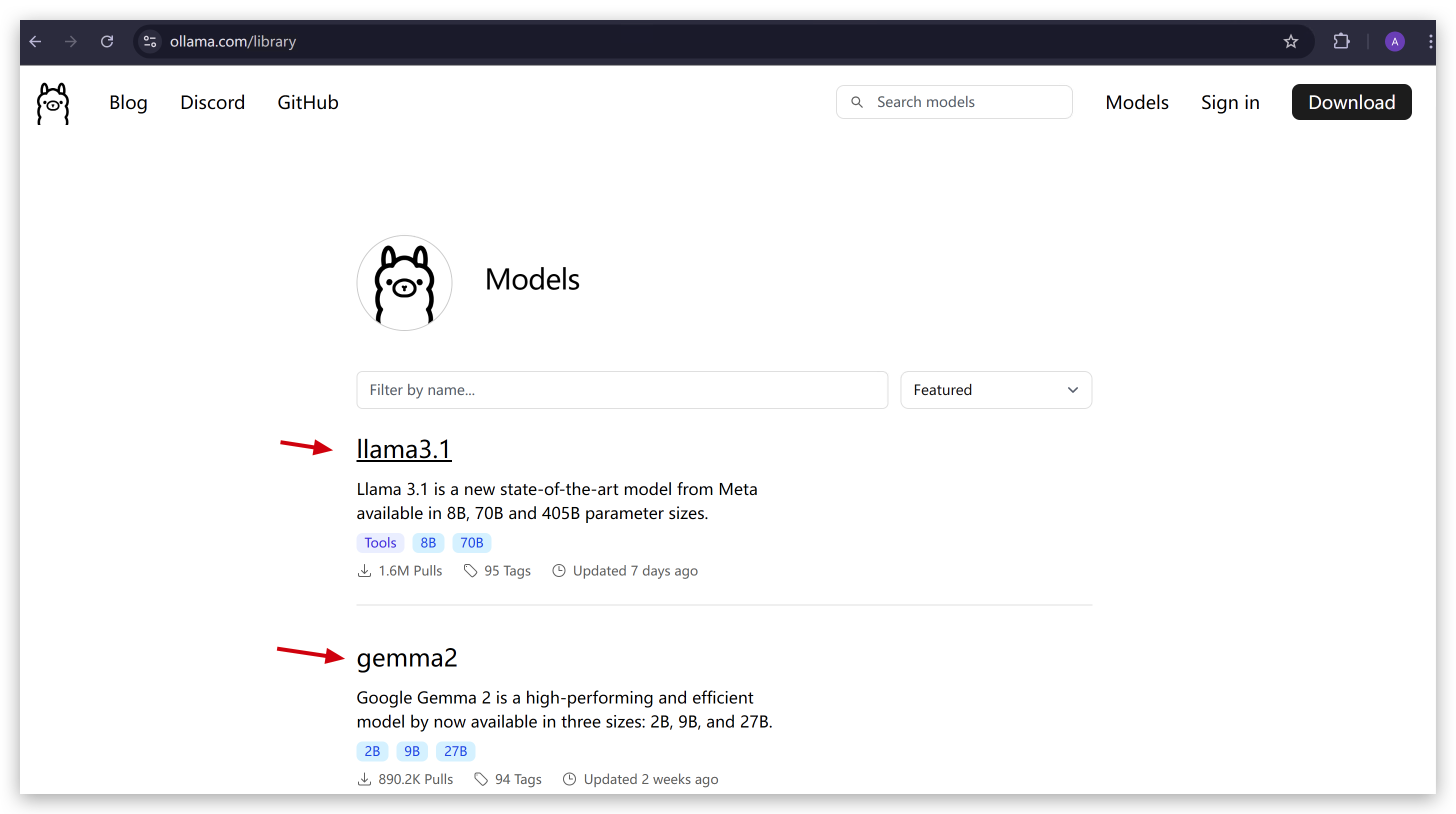Viewport: 1456px width, 814px height.
Task: Open the gemma2 model link
Action: [406, 658]
